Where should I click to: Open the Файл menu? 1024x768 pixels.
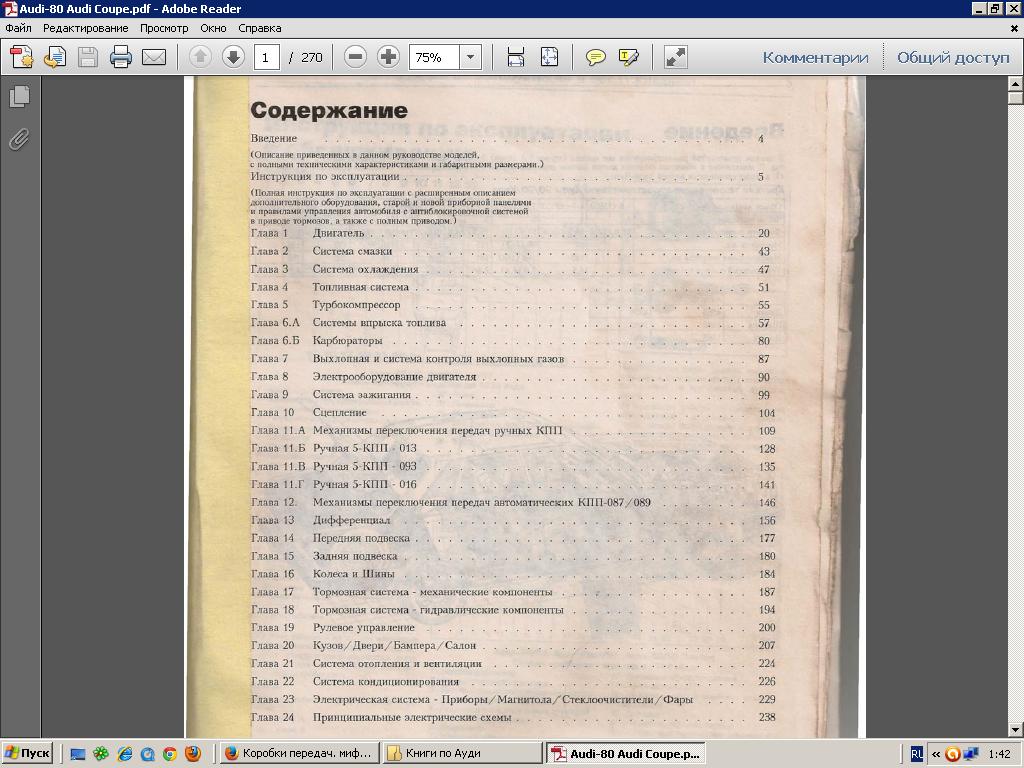[18, 28]
